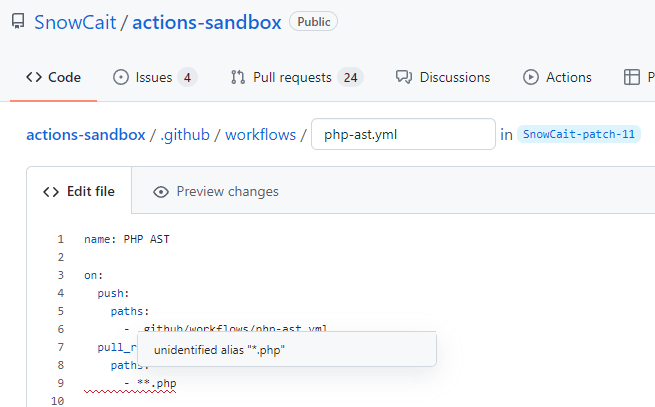Click the php-ast.yml filename input field
Viewport: 655px width, 407px height.
(404, 134)
